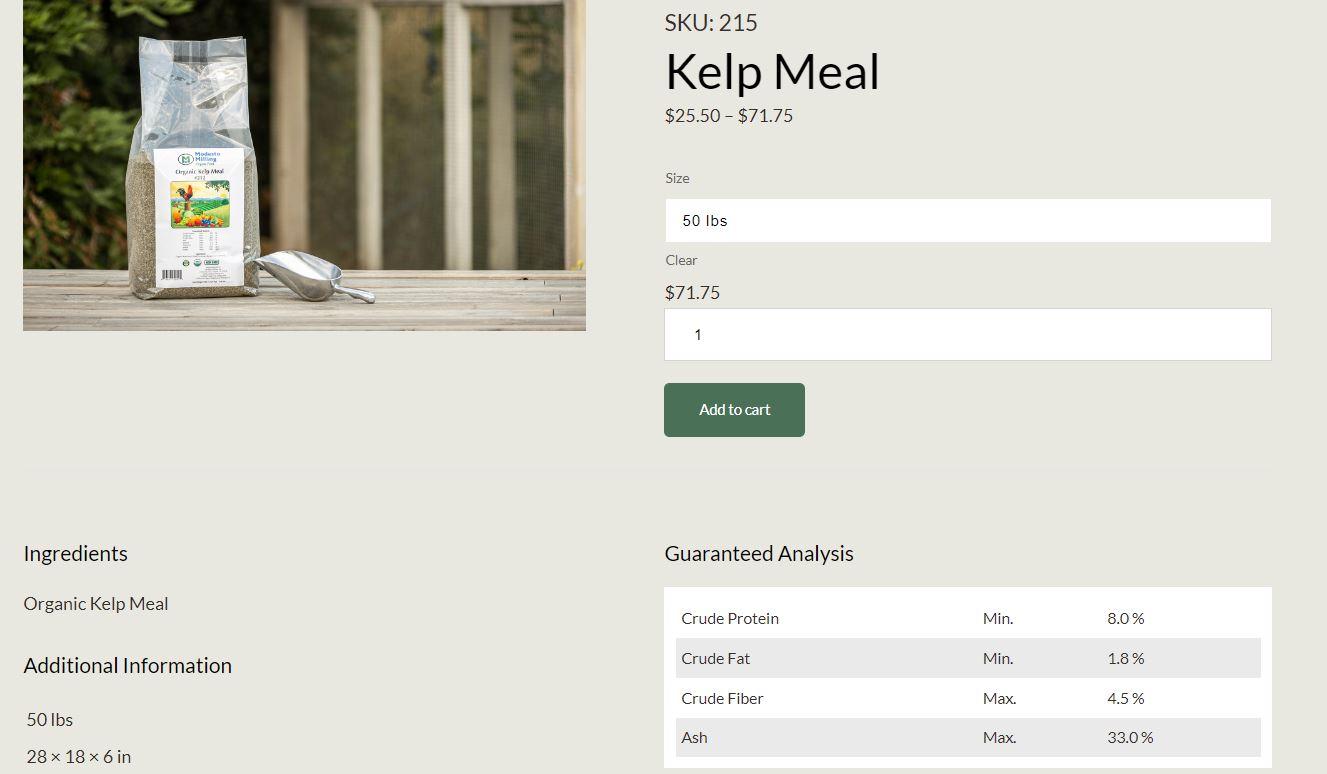This screenshot has height=774, width=1327.
Task: Click the Size field label
Action: click(677, 178)
